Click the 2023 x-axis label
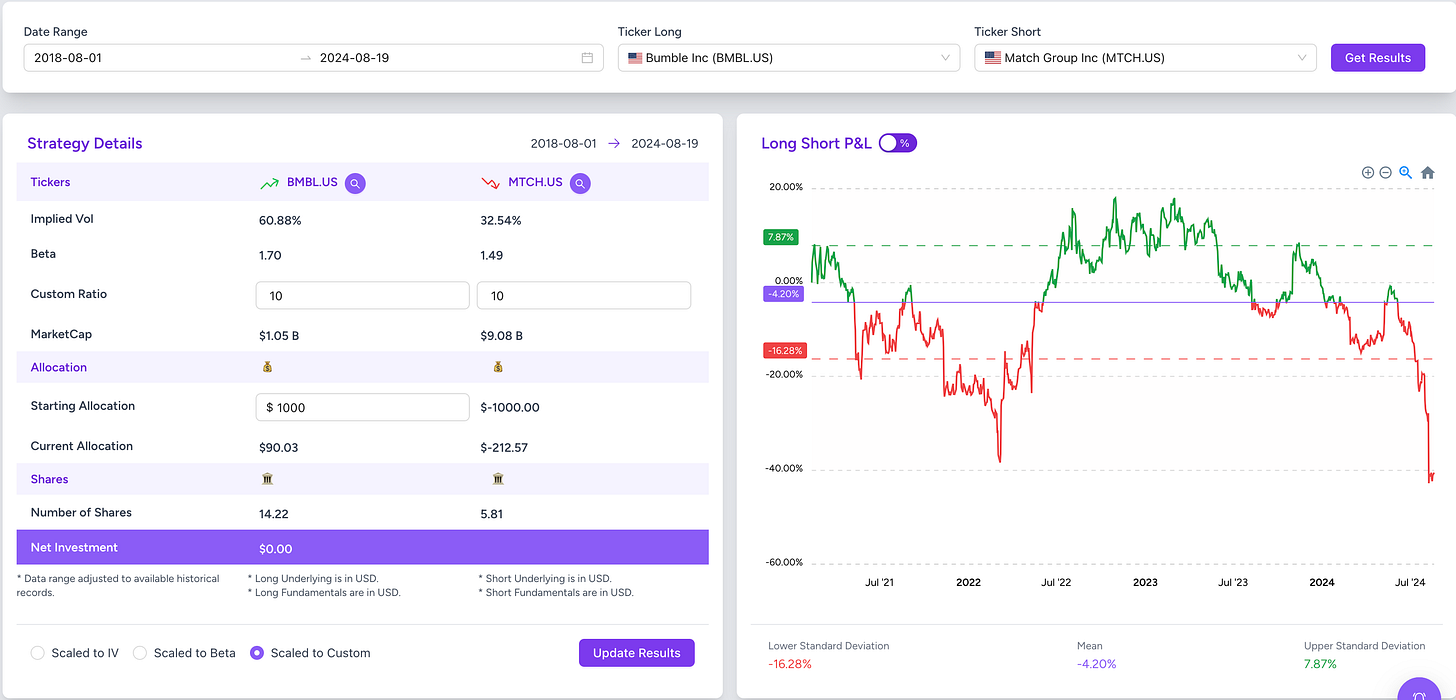The height and width of the screenshot is (700, 1456). pyautogui.click(x=1145, y=582)
